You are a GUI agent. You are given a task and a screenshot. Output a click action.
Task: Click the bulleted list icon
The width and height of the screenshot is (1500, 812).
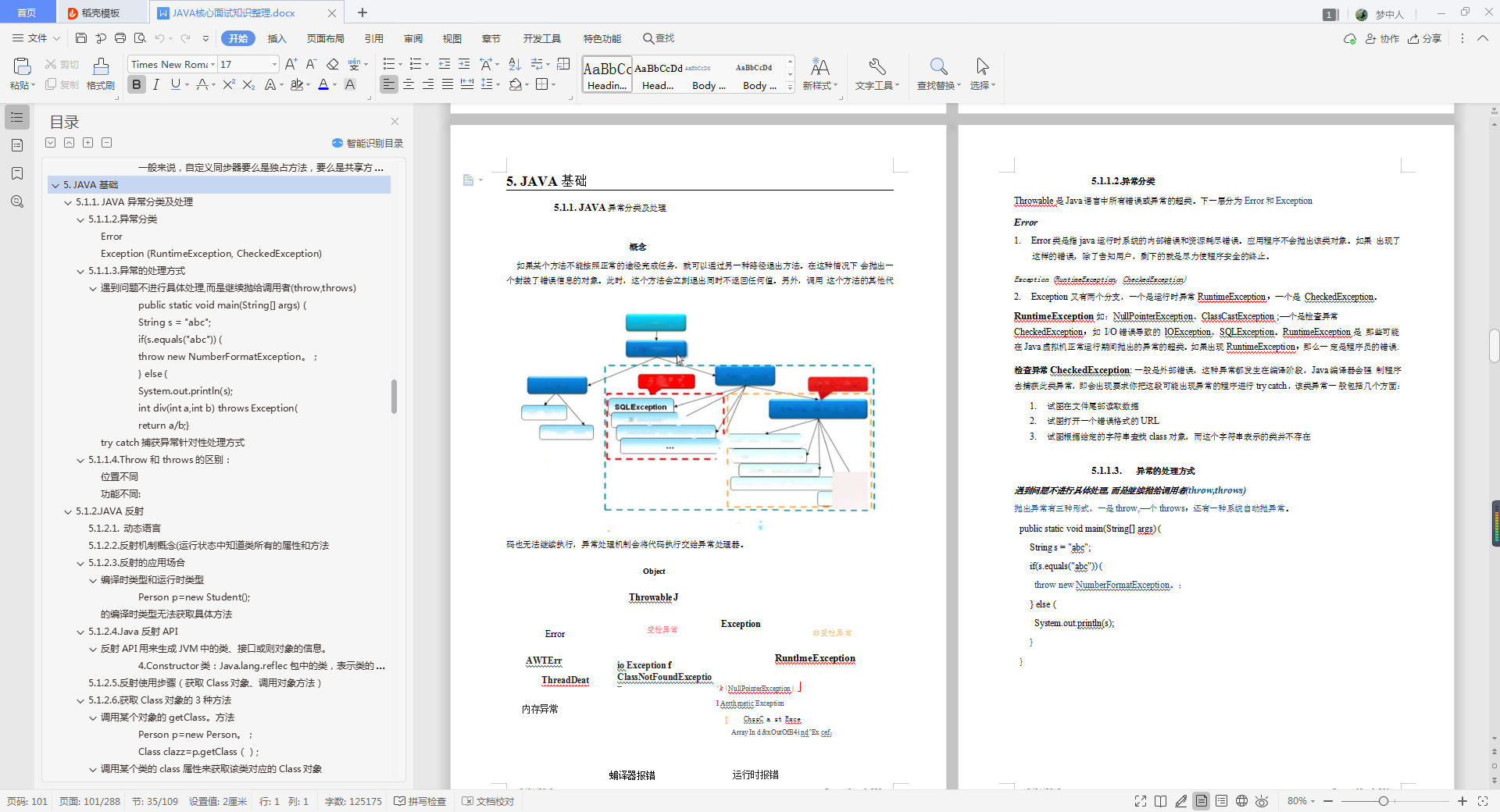click(x=389, y=64)
